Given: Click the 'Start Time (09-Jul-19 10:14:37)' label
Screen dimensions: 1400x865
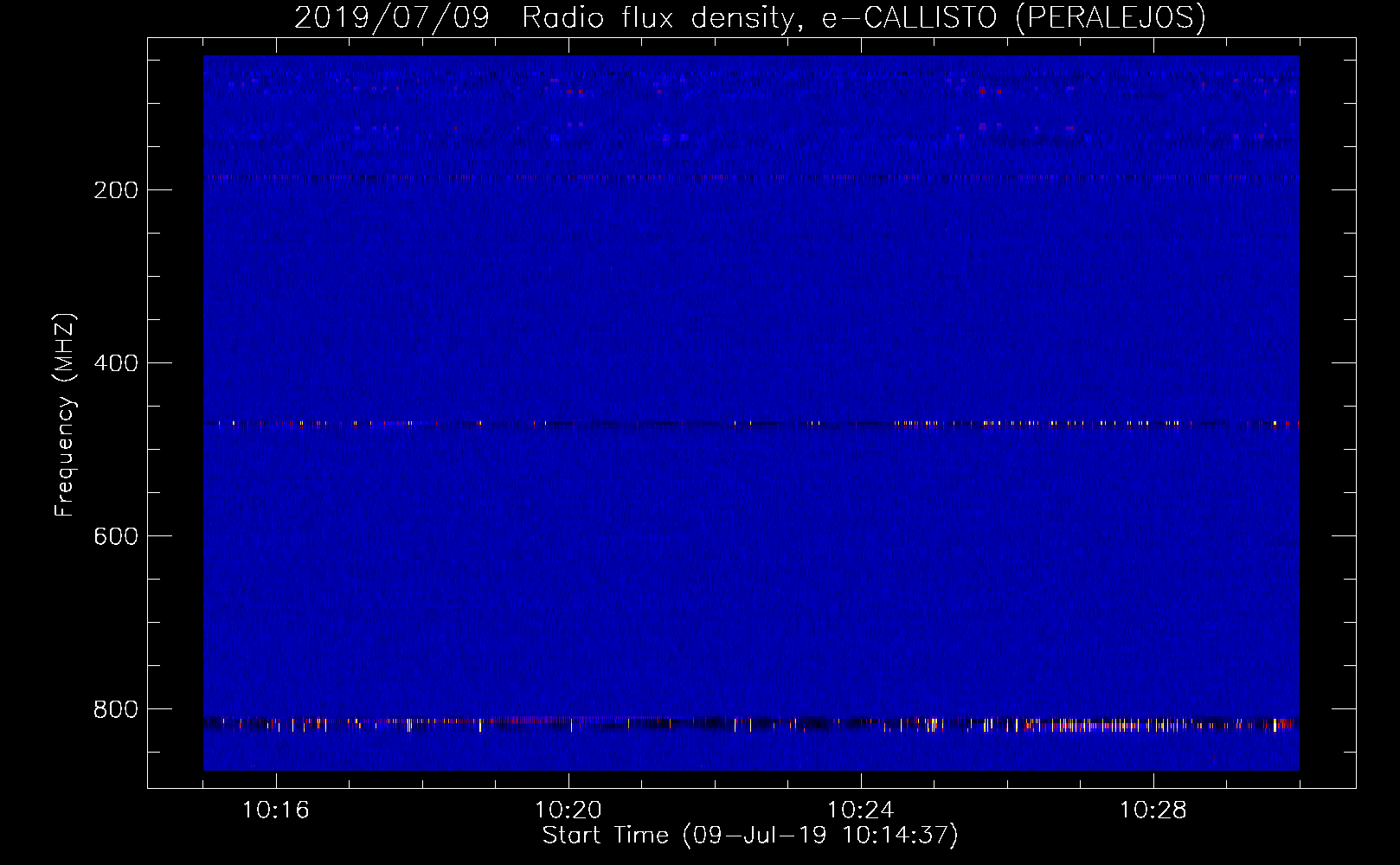Looking at the screenshot, I should click(750, 836).
